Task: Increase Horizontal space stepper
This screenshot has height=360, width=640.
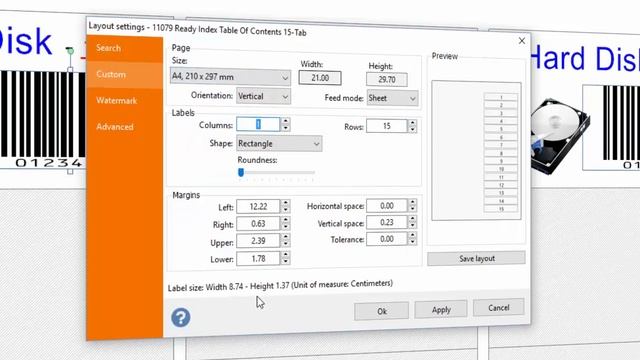Action: tap(413, 202)
